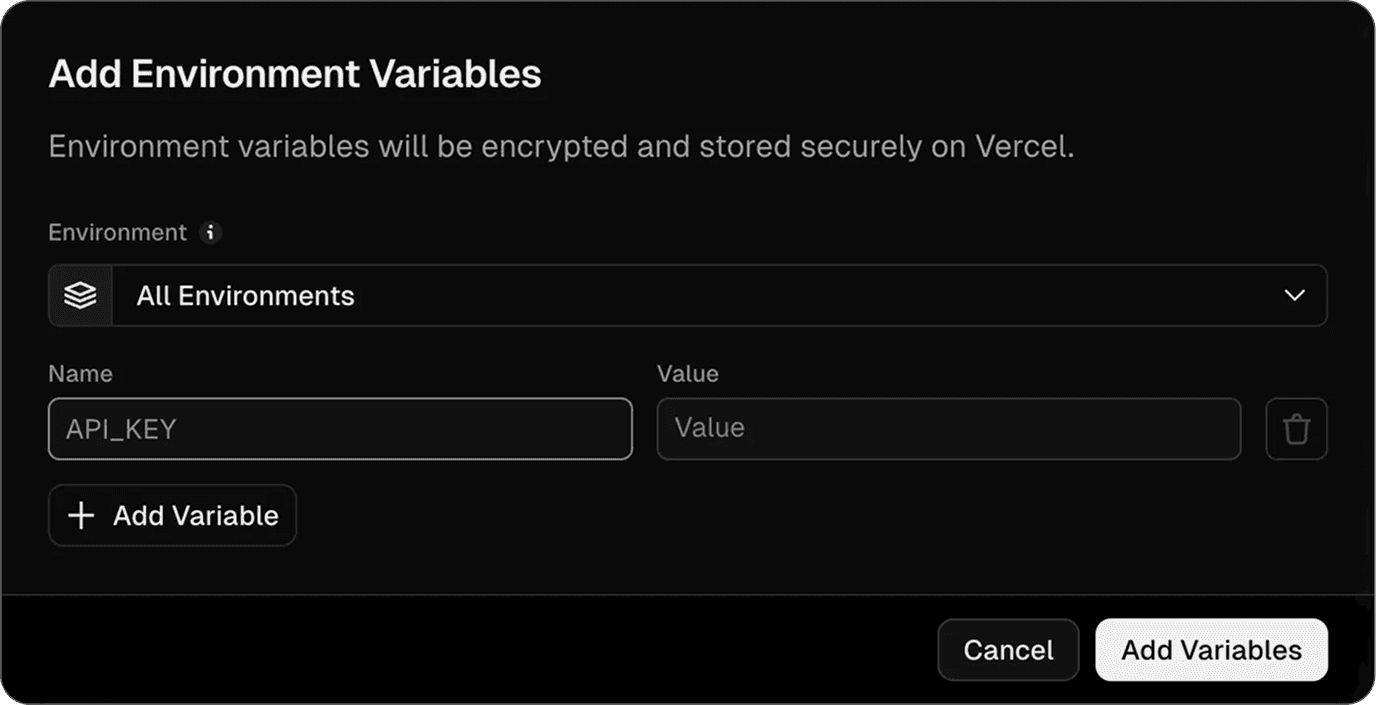Click the Name column label

click(x=80, y=373)
